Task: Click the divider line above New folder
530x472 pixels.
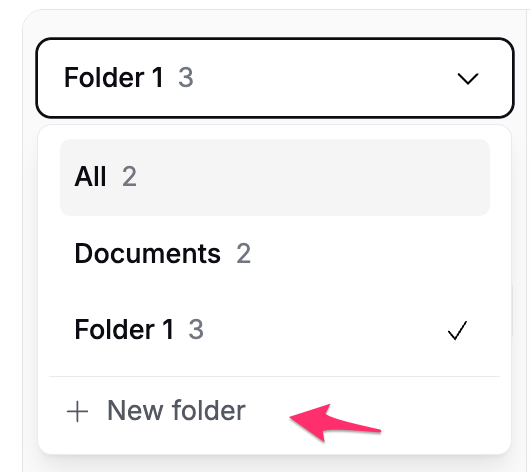Action: click(x=274, y=376)
